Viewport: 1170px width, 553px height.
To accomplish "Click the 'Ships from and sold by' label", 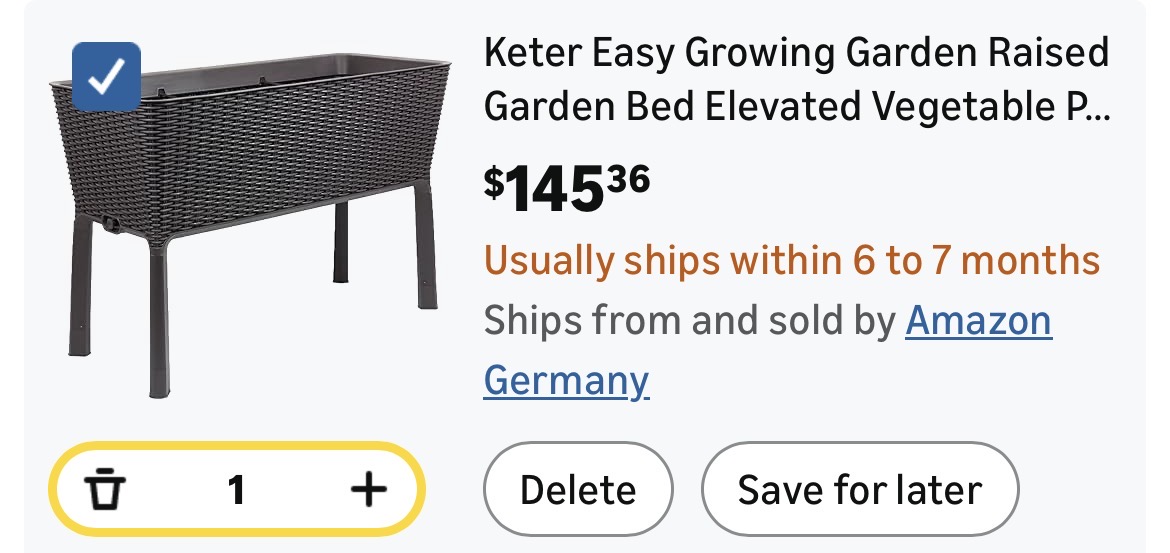I will [x=690, y=321].
